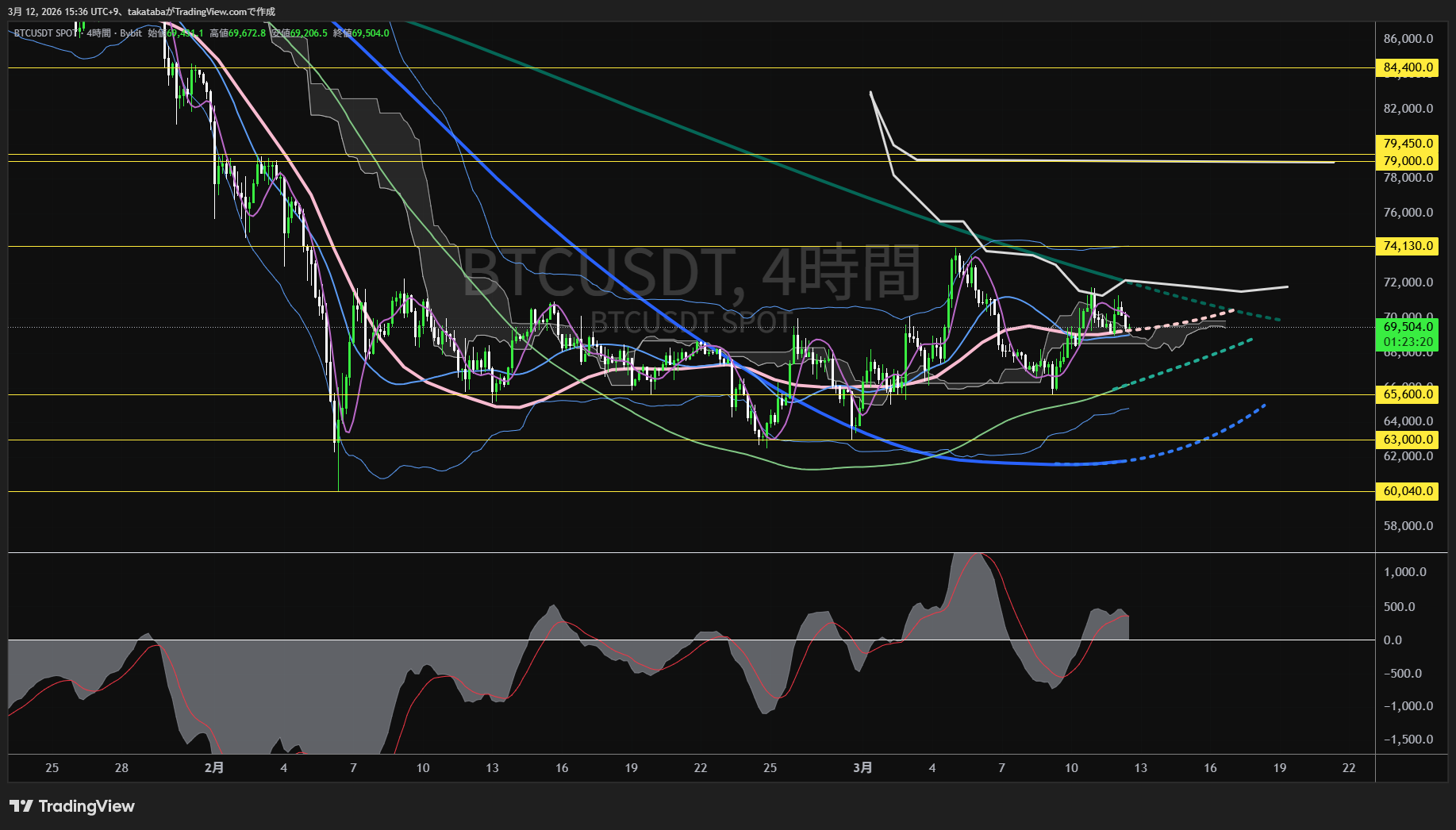Click the 4時間 interval label in legend
The height and width of the screenshot is (830, 1456).
99,33
